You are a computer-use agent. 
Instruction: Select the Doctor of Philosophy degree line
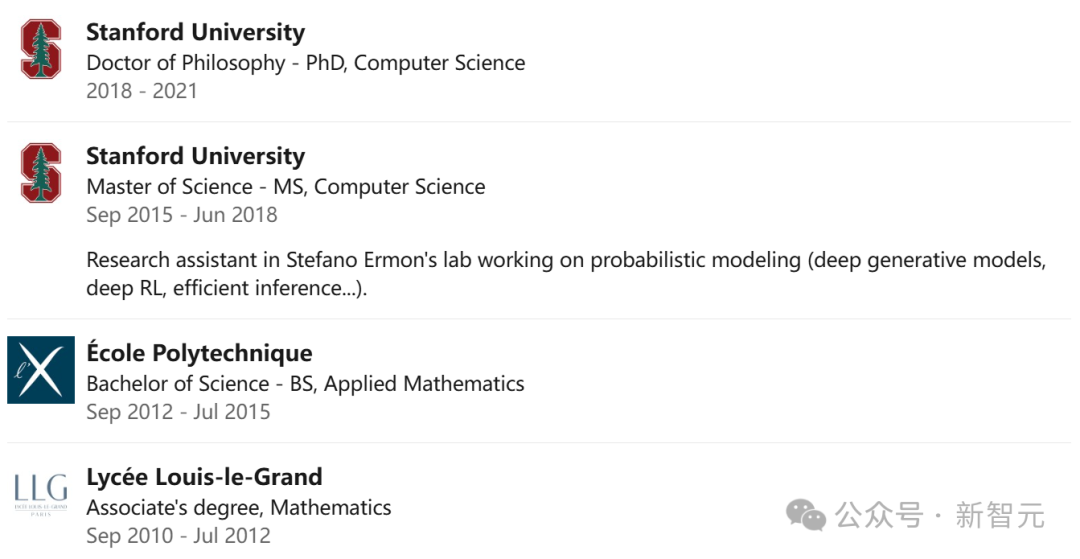(x=306, y=63)
